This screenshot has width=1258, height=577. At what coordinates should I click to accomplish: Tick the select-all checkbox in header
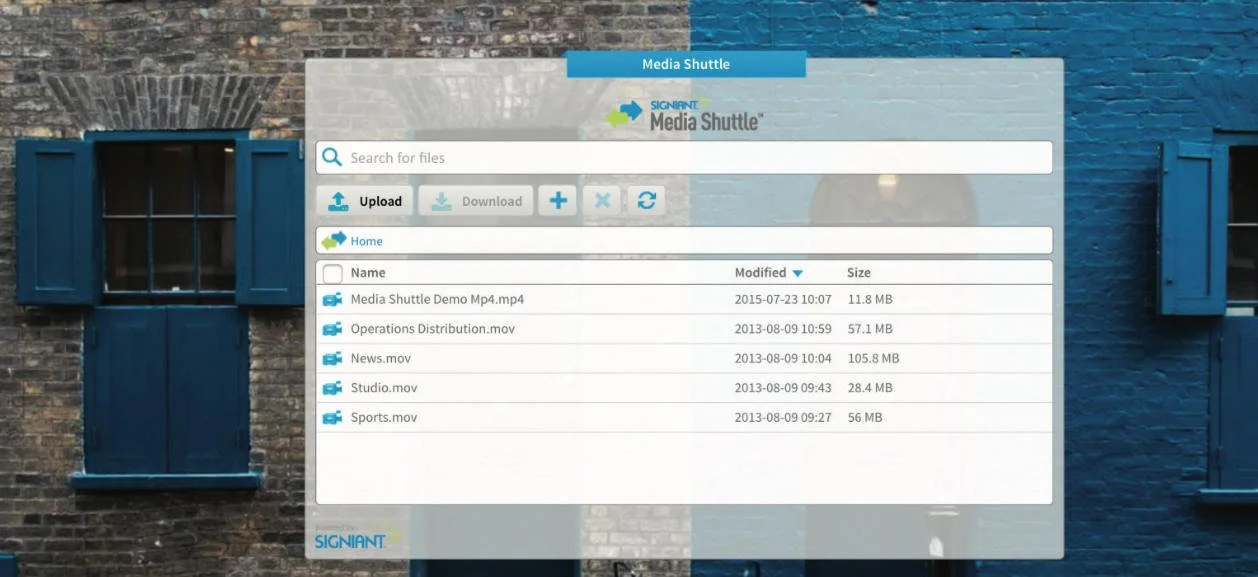pyautogui.click(x=333, y=273)
